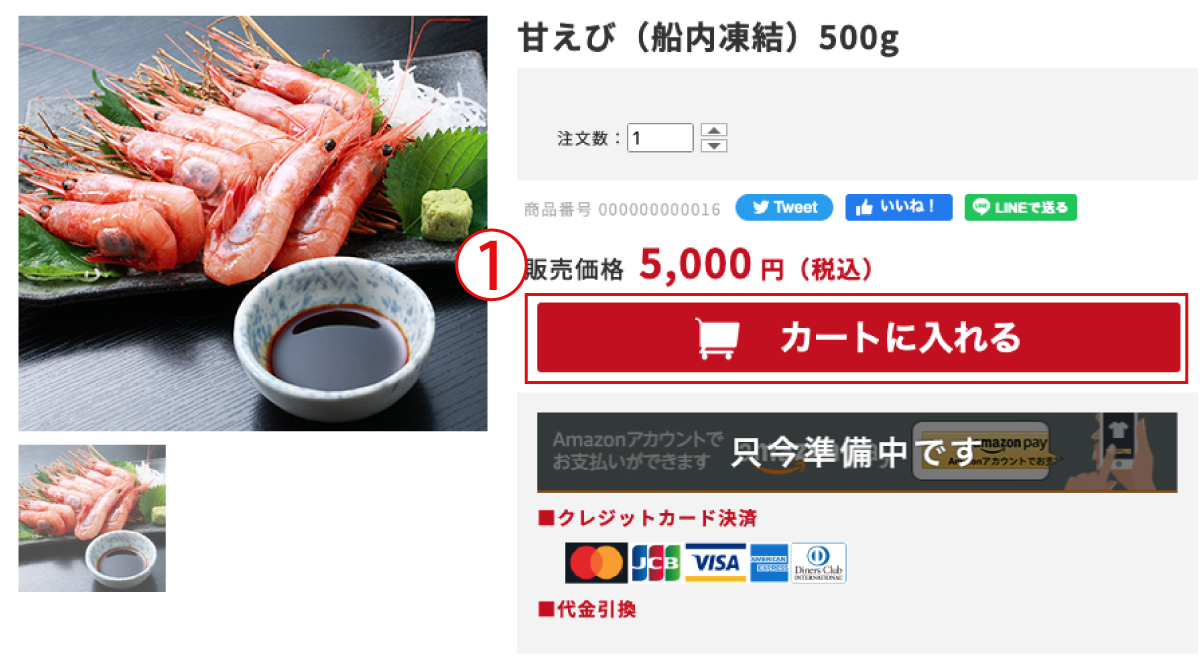
Task: Click the クレジットカード決済 heading
Action: 647,519
